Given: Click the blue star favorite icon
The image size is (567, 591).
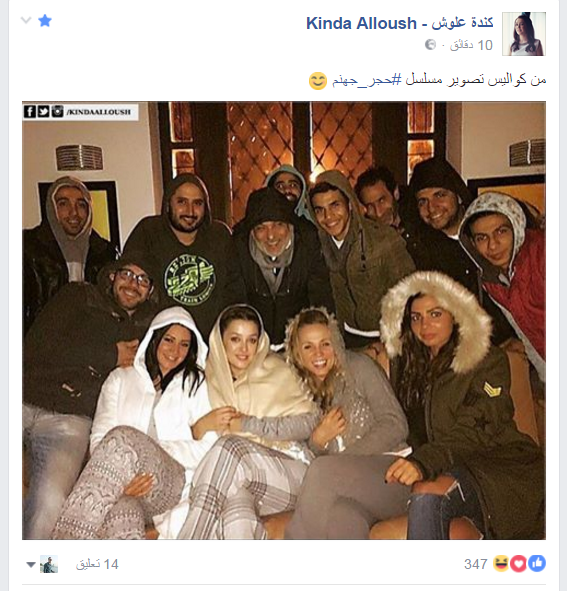Looking at the screenshot, I should pyautogui.click(x=45, y=21).
